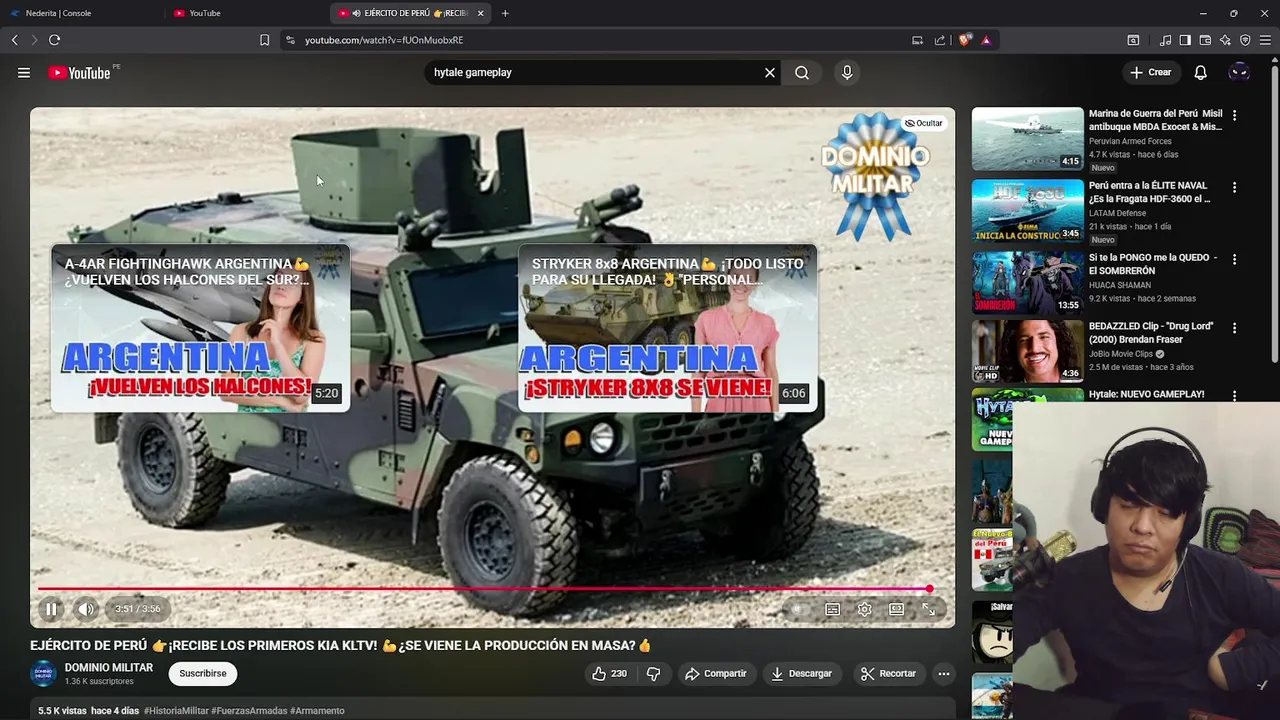Image resolution: width=1280 pixels, height=720 pixels.
Task: Click the Recortar clip button
Action: click(x=888, y=674)
